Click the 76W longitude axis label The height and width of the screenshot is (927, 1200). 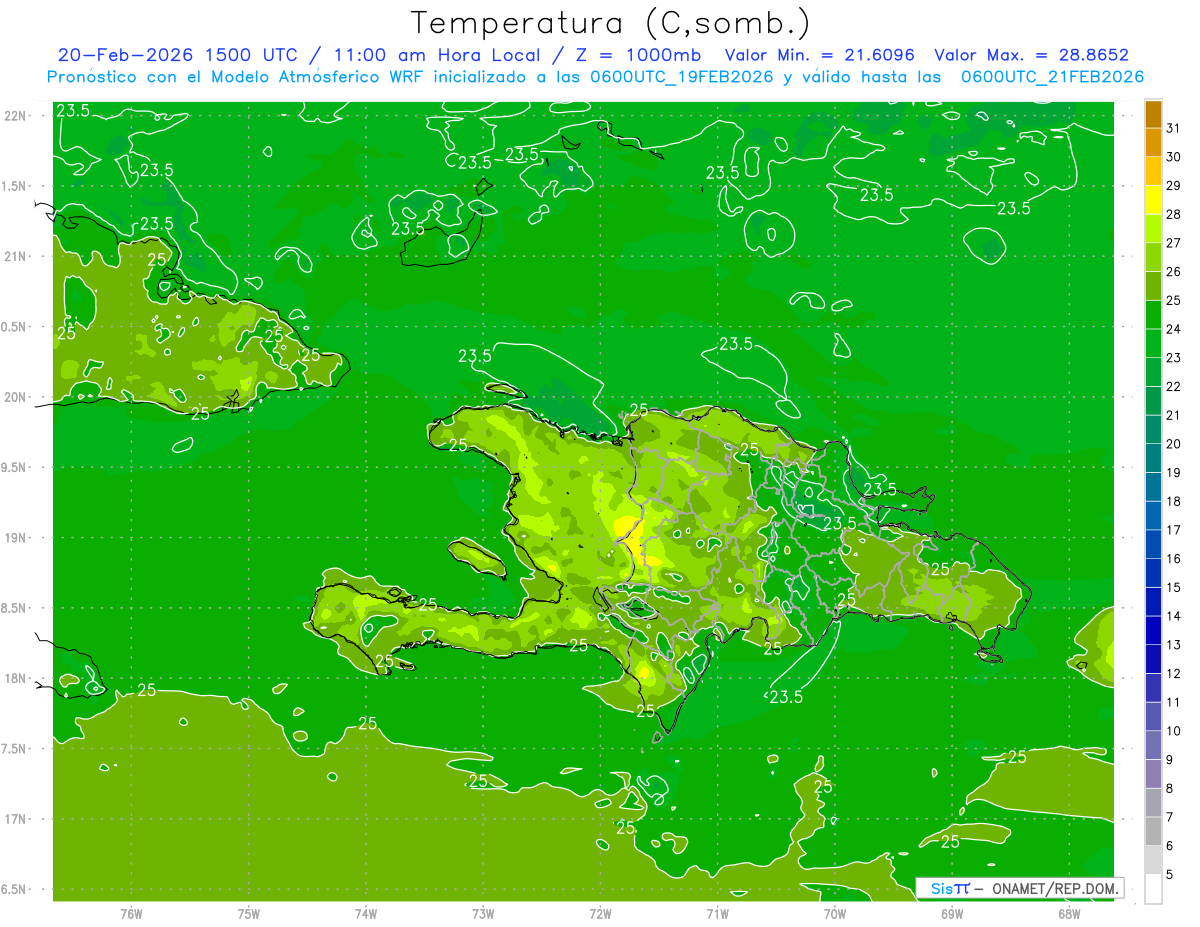pos(131,914)
